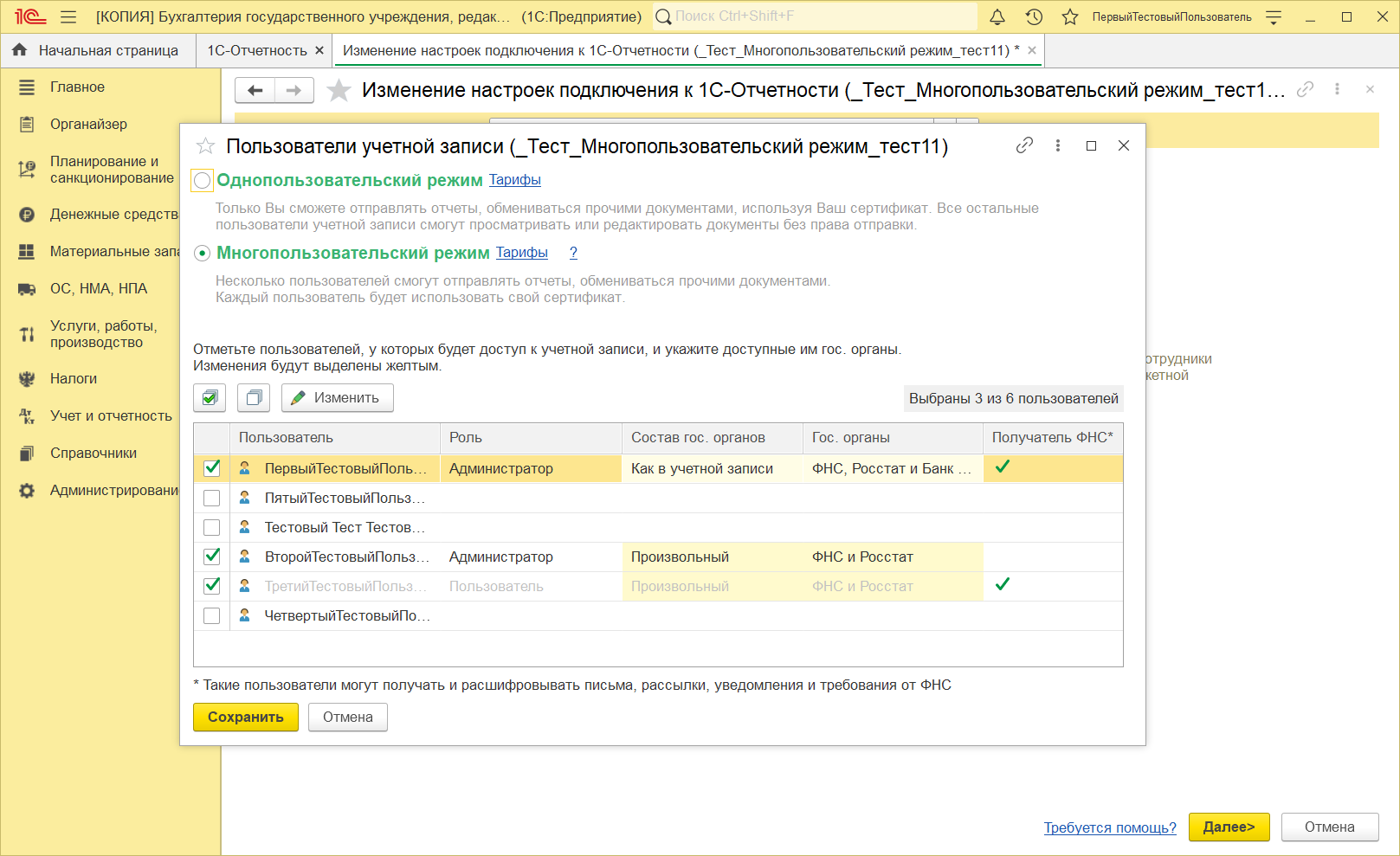Click Гос. органы column header
This screenshot has width=1400, height=856.
click(x=893, y=437)
